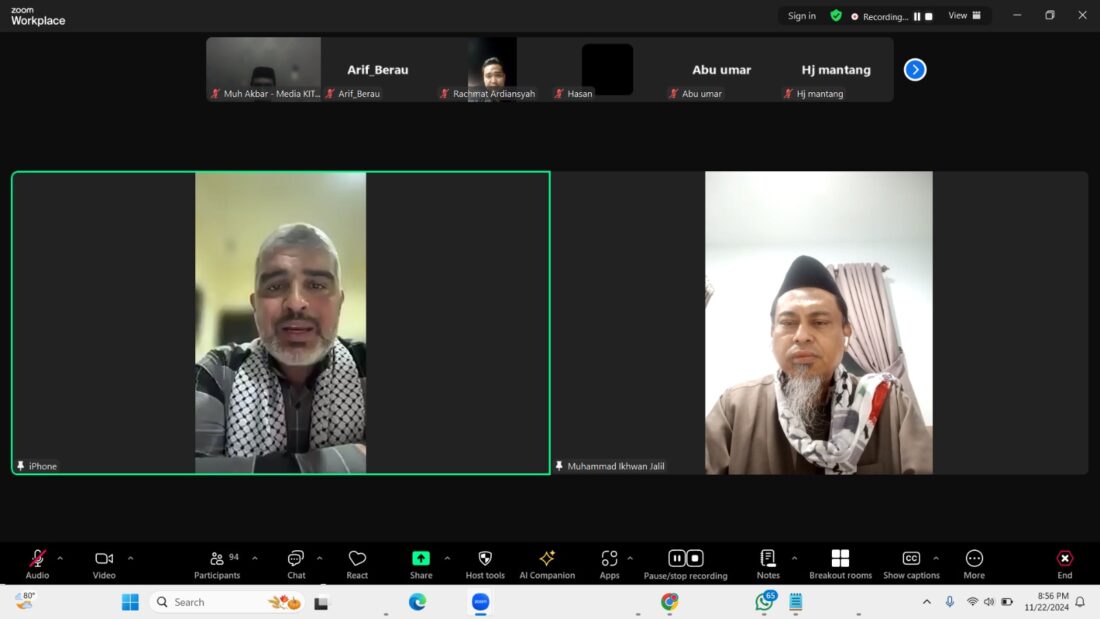Open Host tools shield icon
Viewport: 1100px width, 619px height.
485,564
